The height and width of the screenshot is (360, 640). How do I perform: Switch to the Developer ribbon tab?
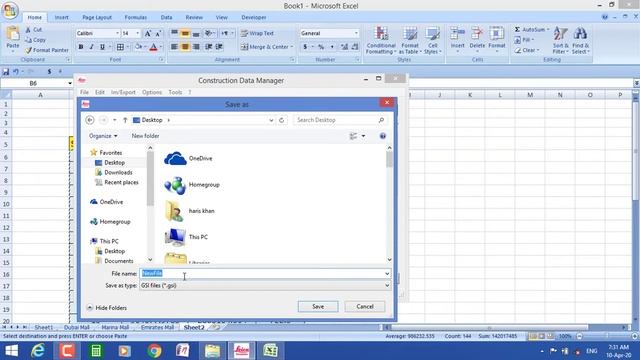(253, 18)
